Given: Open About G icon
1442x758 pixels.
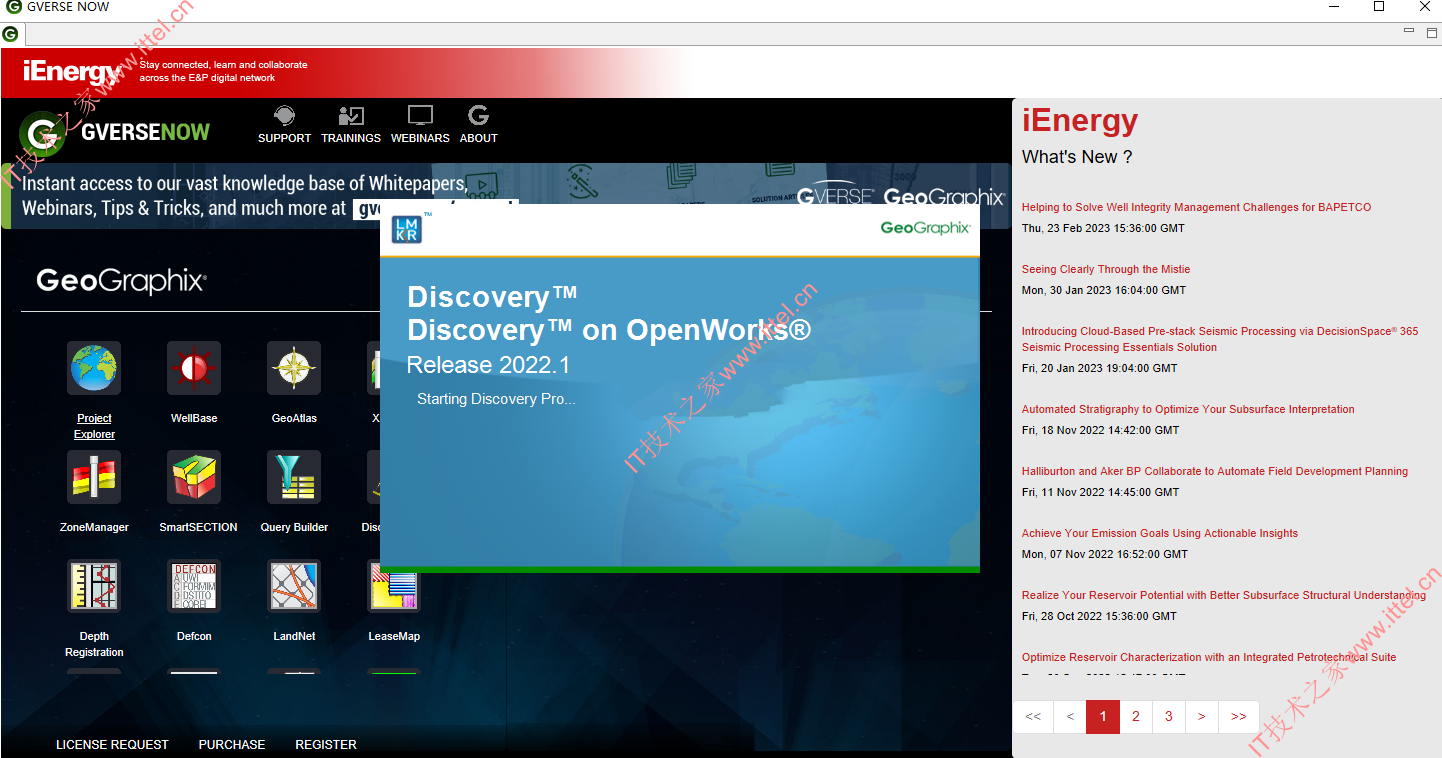Looking at the screenshot, I should [x=478, y=115].
